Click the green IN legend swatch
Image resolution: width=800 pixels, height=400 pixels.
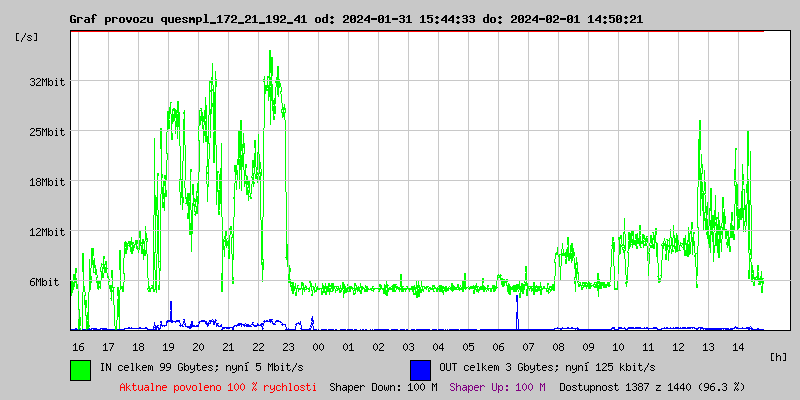81,370
